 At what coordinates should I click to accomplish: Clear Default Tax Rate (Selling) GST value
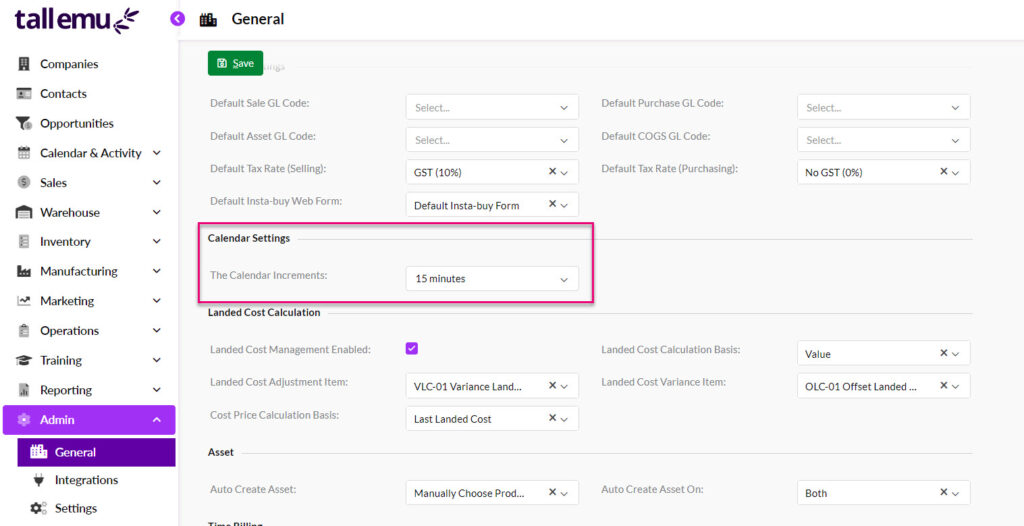[552, 171]
